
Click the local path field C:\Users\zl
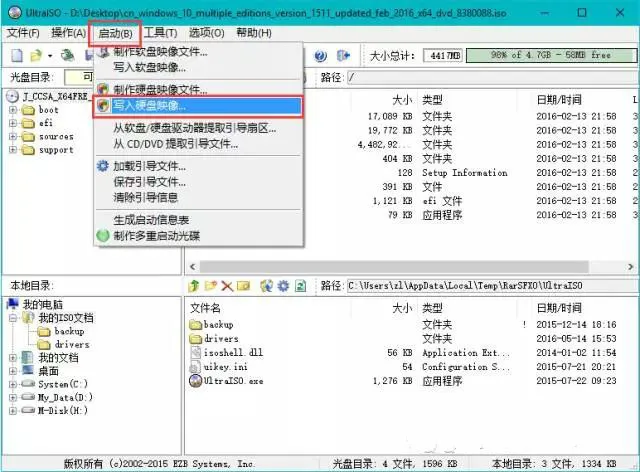pyautogui.click(x=493, y=285)
